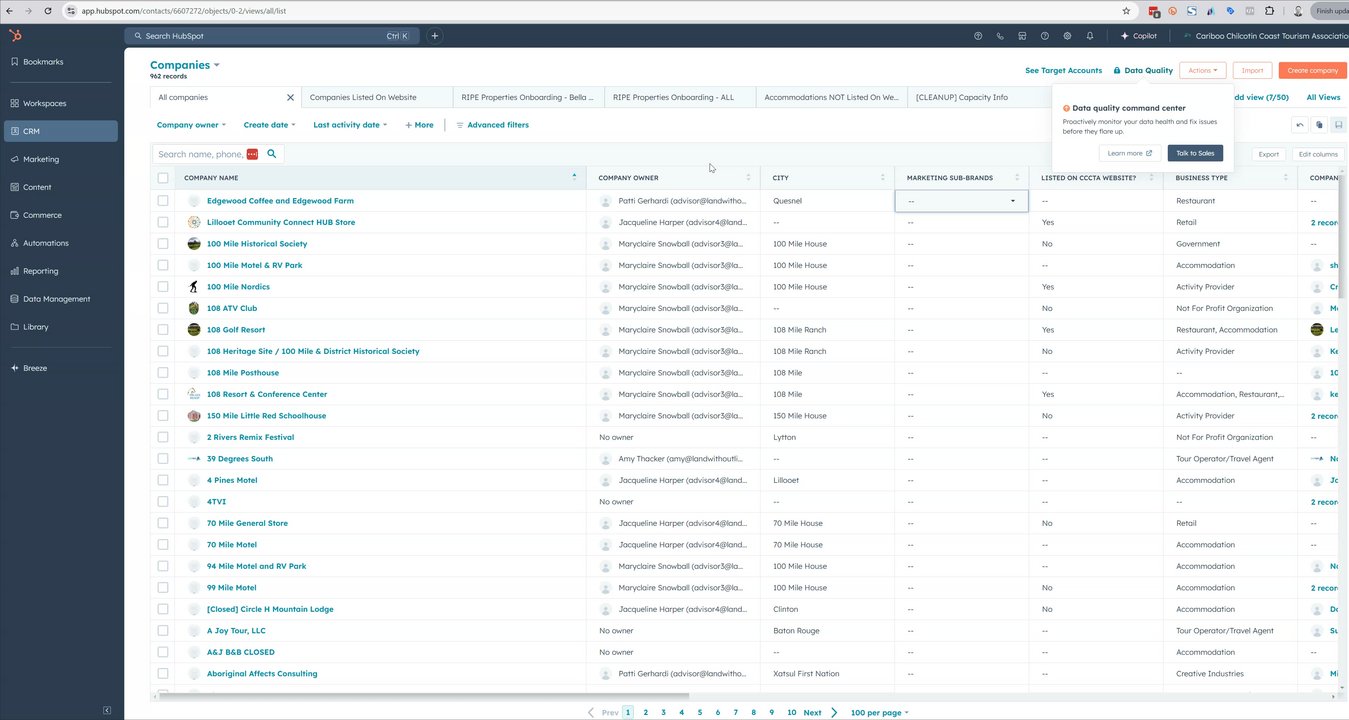
Task: Open Marketing in the left sidebar
Action: pyautogui.click(x=60, y=159)
